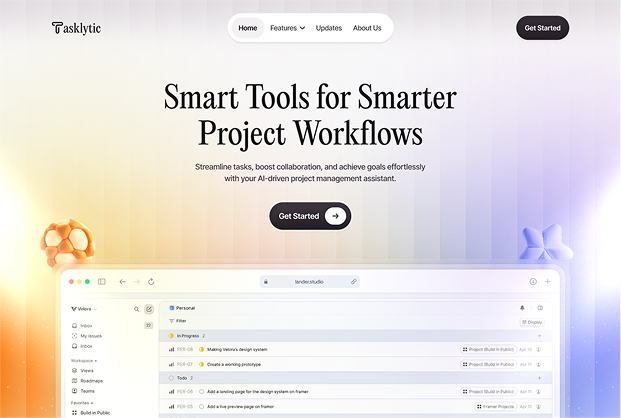Click the notification bell icon
Screen dimensions: 621x418
[x=521, y=308]
